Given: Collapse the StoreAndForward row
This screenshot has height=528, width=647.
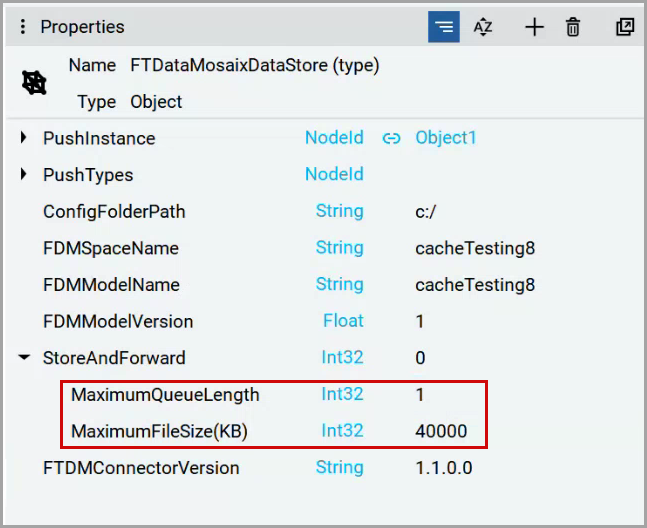Looking at the screenshot, I should point(24,357).
